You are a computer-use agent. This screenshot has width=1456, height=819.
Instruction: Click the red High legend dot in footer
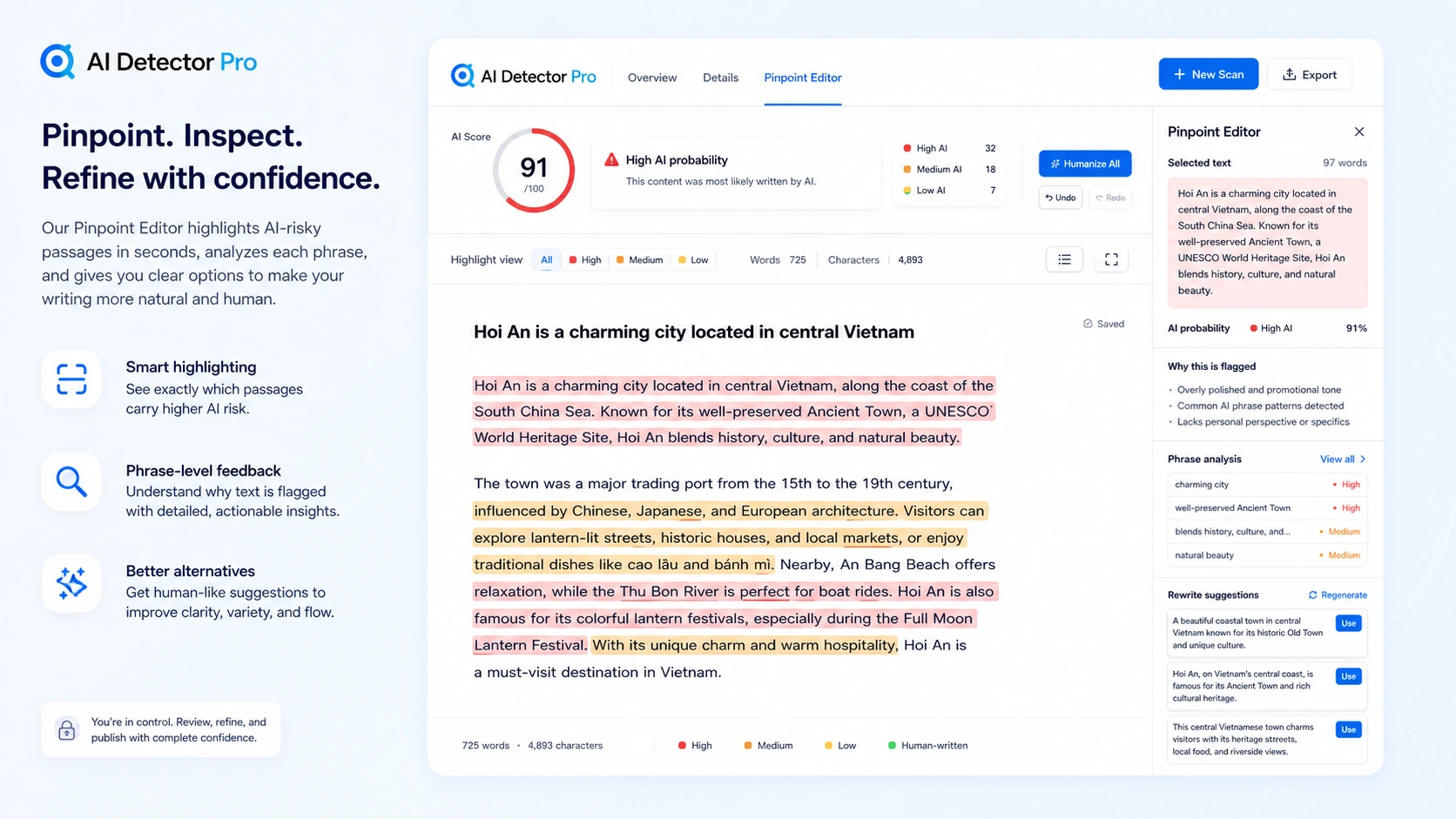[682, 745]
